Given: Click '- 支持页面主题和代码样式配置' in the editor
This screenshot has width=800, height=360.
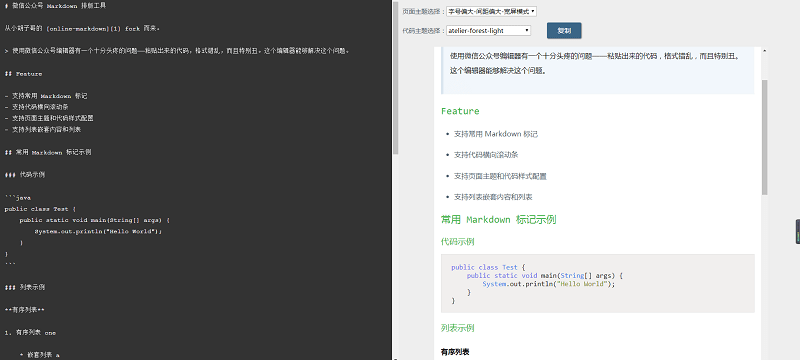Looking at the screenshot, I should tap(49, 118).
